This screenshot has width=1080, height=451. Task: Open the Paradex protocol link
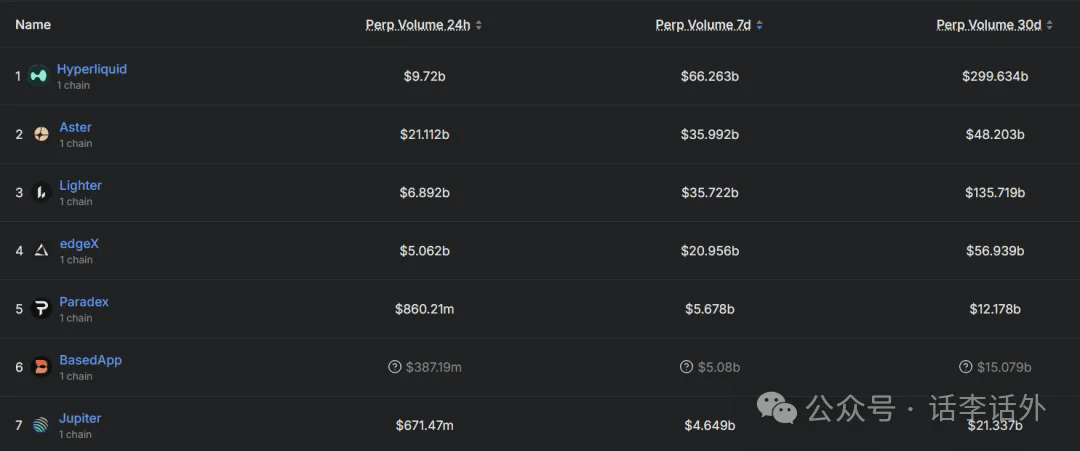[84, 302]
